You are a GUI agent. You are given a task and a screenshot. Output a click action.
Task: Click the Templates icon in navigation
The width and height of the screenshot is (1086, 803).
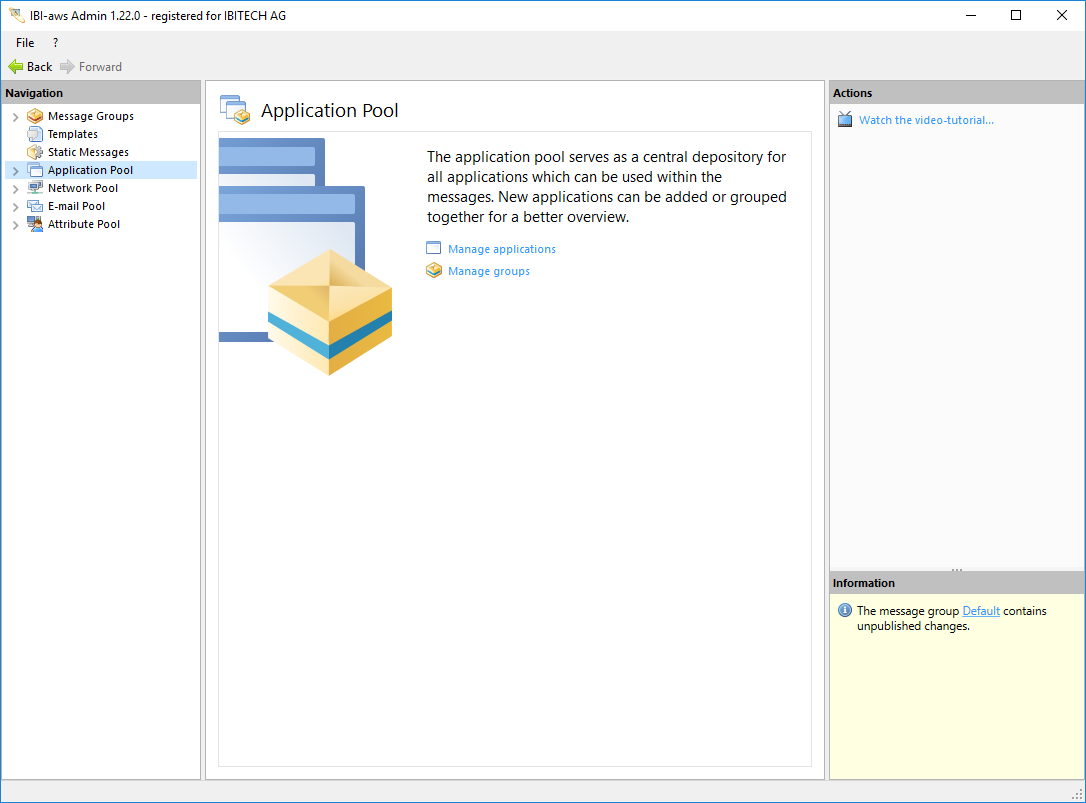35,134
